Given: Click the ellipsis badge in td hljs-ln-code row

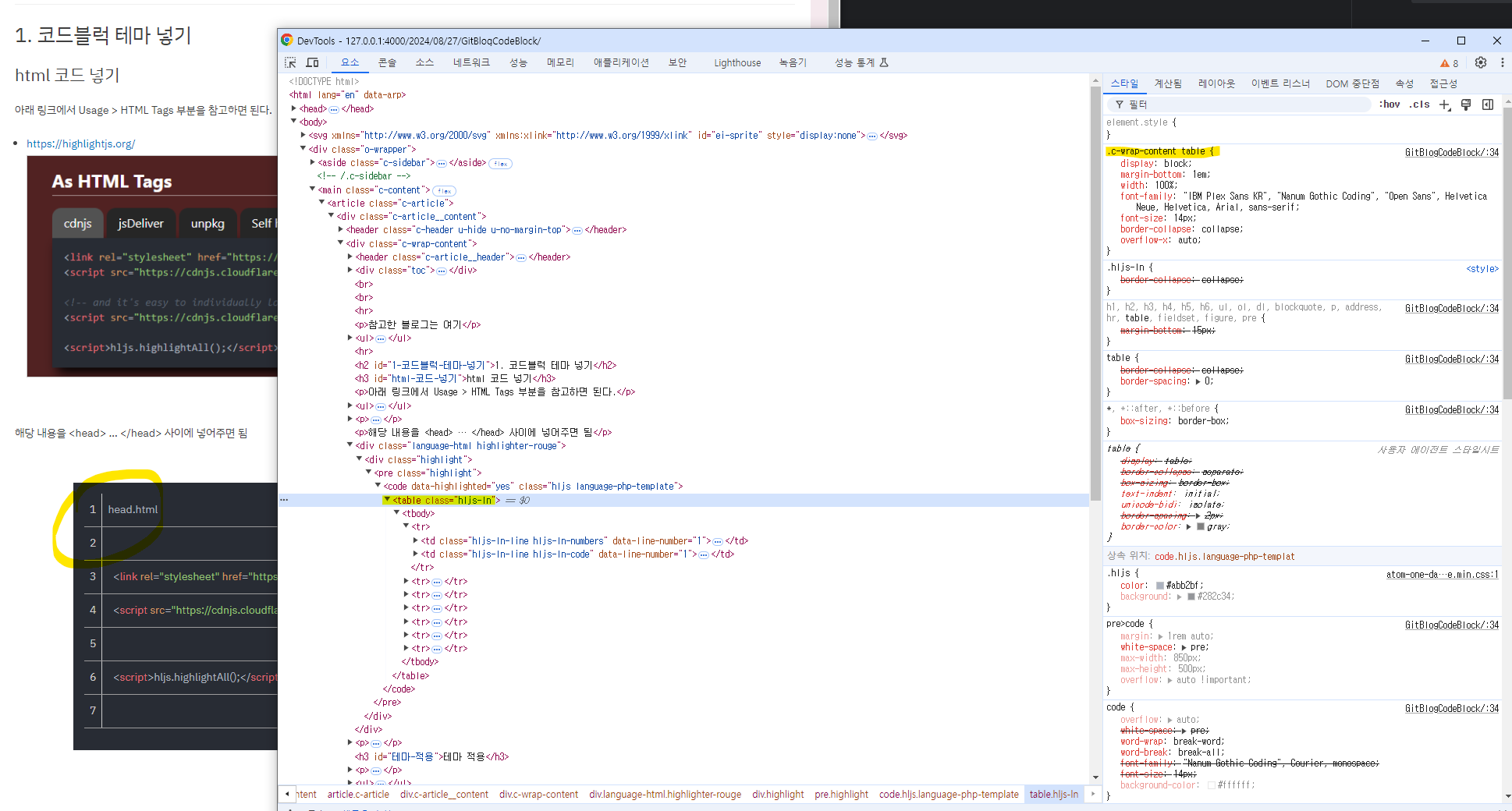Looking at the screenshot, I should [x=704, y=554].
